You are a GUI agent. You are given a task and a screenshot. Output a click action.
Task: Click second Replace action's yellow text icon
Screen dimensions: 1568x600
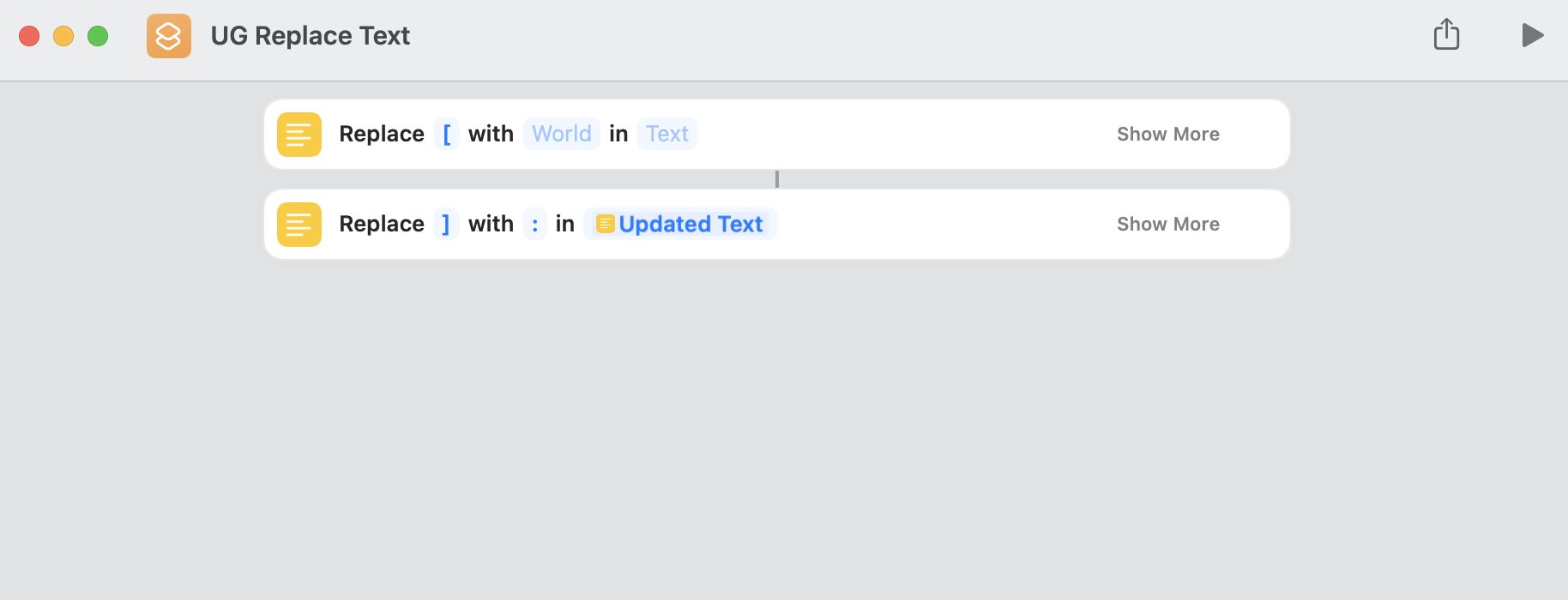tap(299, 225)
